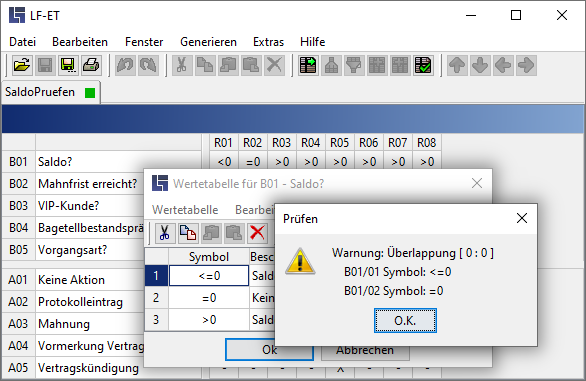Open the Hilfe menu
Image resolution: width=586 pixels, height=381 pixels.
pyautogui.click(x=312, y=42)
